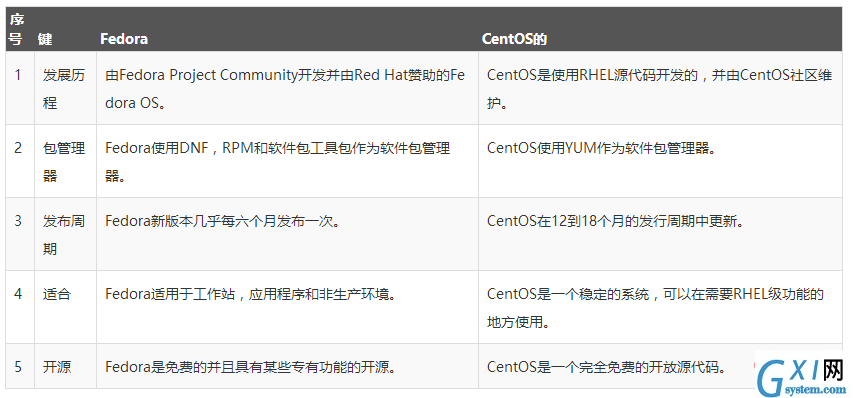Select the 开源 key cell
Viewport: 853px width, 398px height.
(x=65, y=366)
